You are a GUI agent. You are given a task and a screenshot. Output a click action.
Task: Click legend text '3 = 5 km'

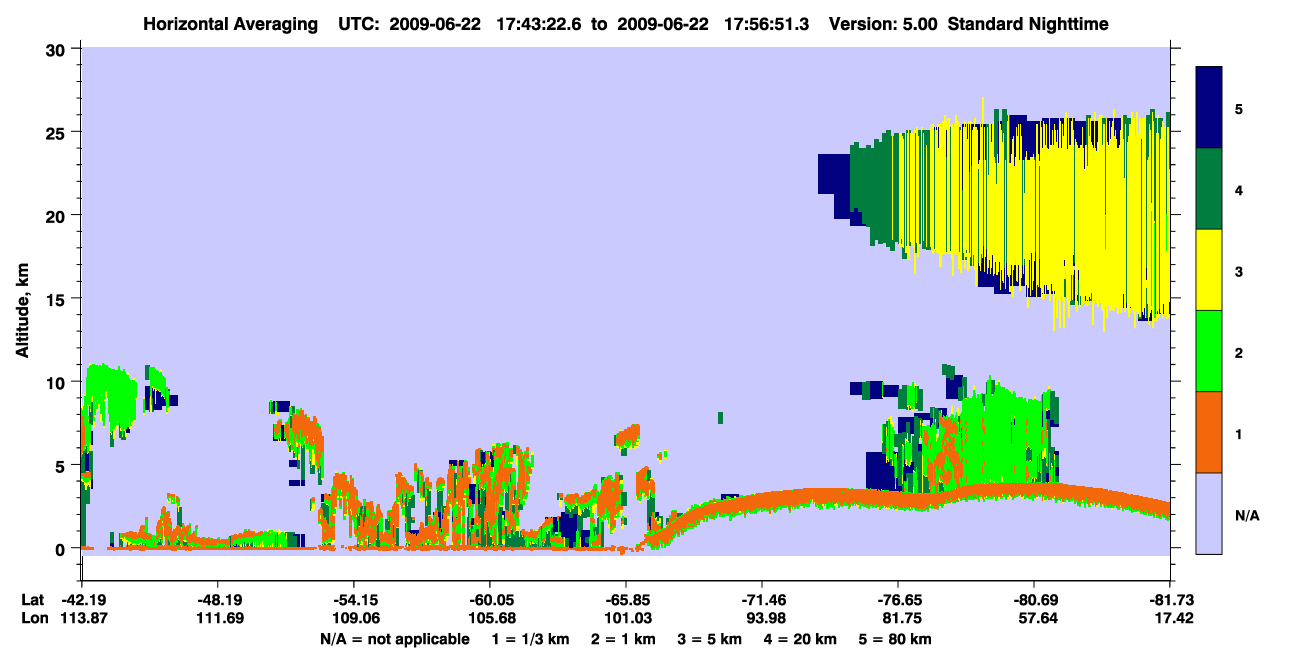tap(711, 639)
